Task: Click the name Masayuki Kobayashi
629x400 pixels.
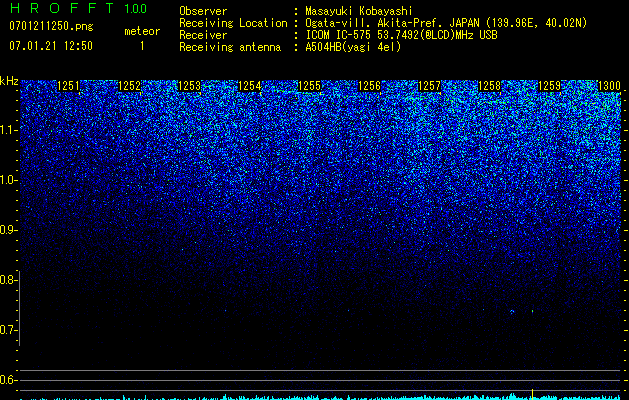Action: (359, 11)
